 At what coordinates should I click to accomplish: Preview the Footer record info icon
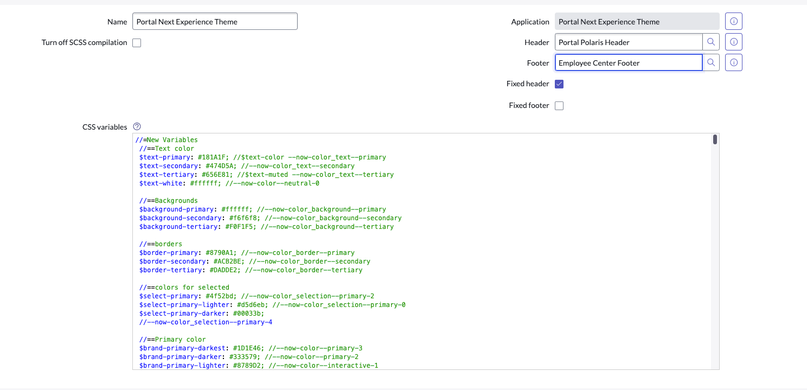click(x=734, y=63)
